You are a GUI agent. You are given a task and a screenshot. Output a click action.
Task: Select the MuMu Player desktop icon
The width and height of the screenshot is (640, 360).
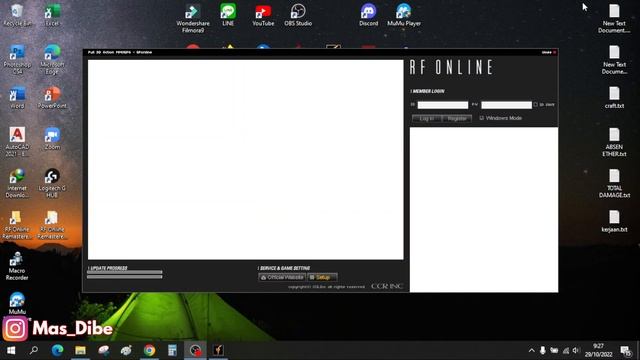tap(404, 15)
